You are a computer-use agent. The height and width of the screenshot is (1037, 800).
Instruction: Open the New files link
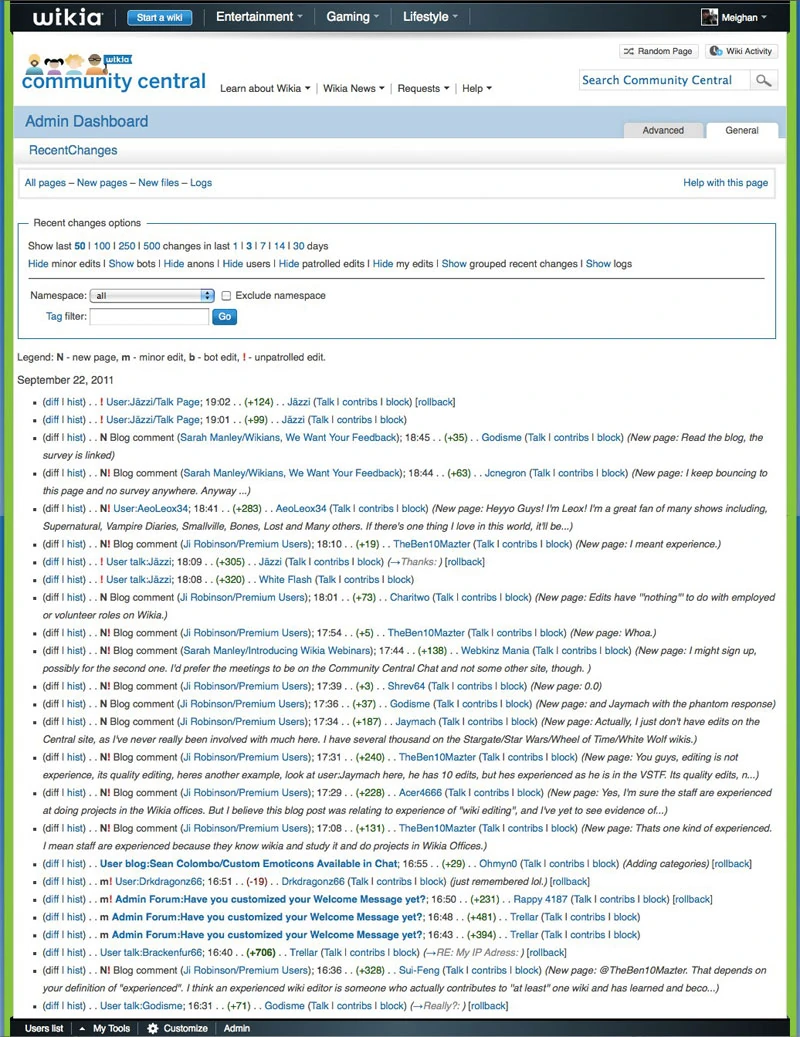pos(159,183)
